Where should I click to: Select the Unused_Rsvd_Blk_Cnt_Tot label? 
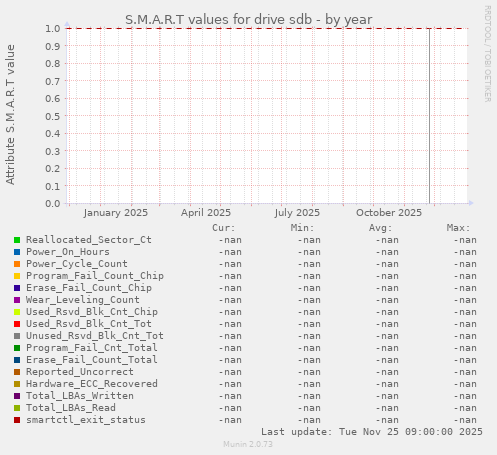click(95, 336)
